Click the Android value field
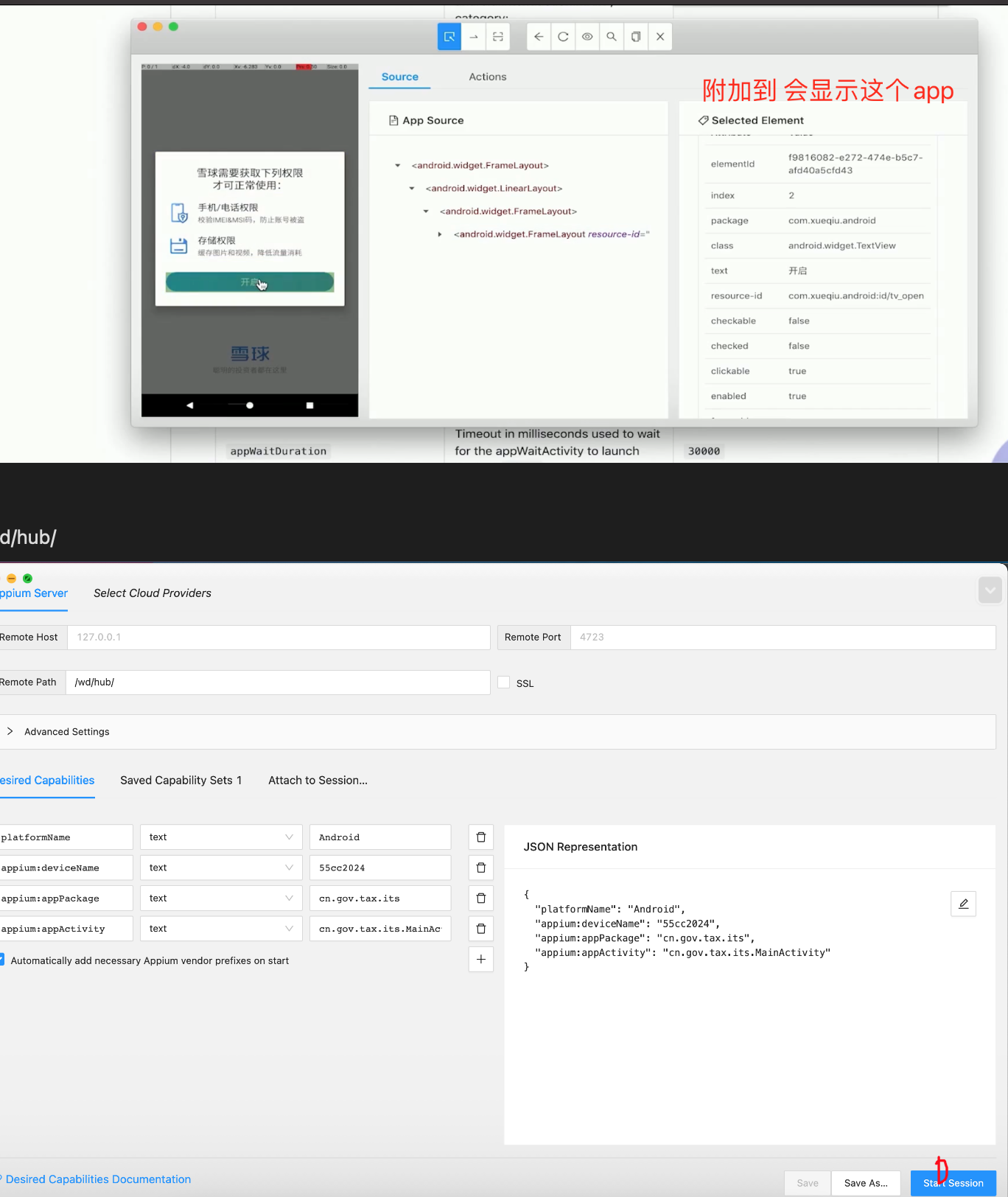 [x=380, y=837]
